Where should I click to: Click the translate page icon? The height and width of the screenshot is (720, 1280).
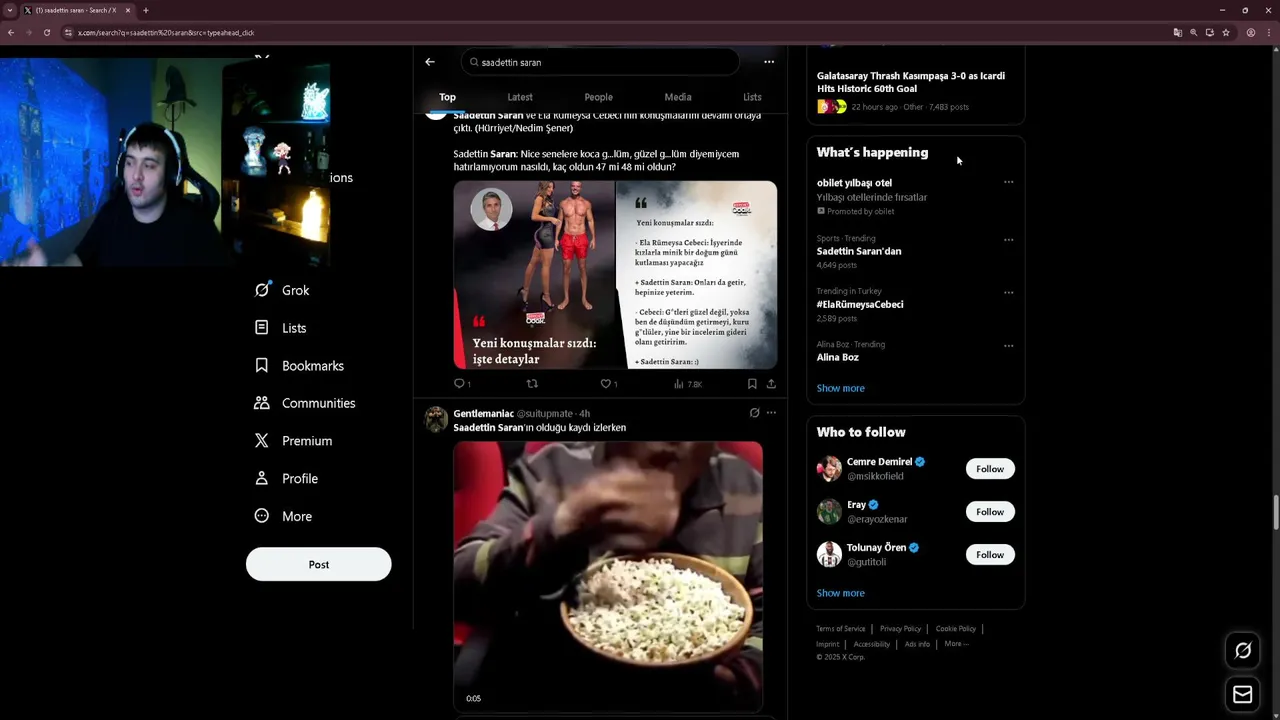pyautogui.click(x=1177, y=32)
